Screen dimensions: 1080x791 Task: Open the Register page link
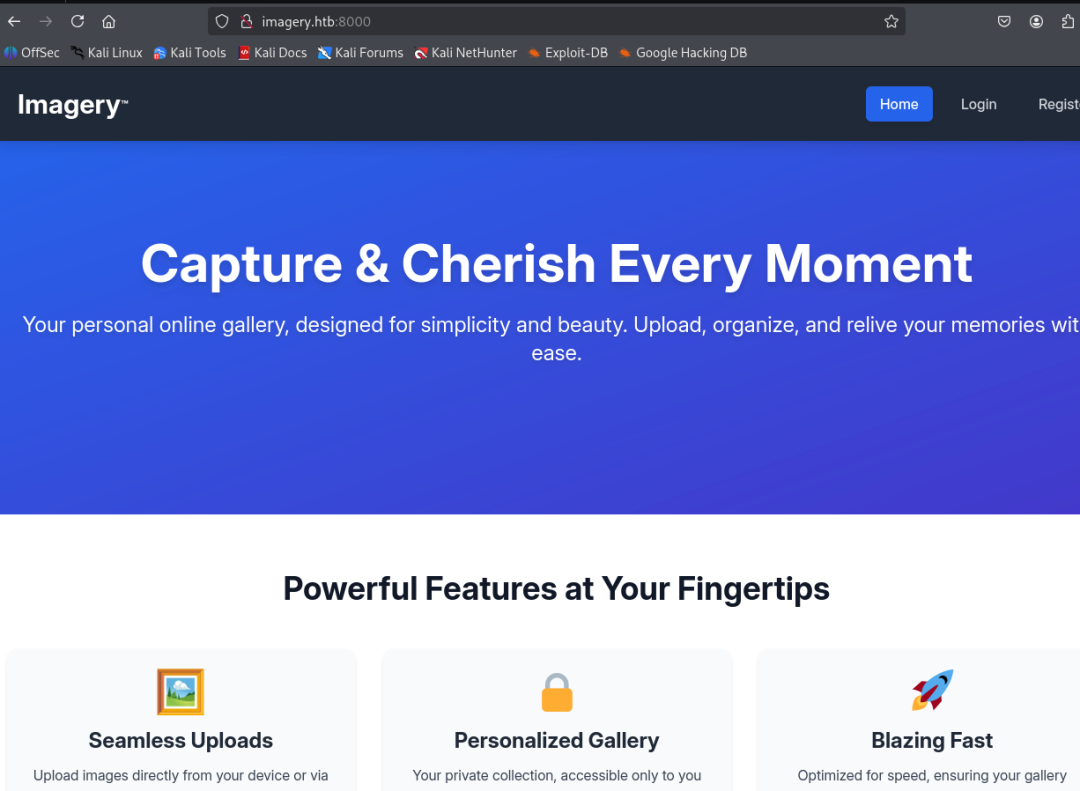click(1059, 104)
